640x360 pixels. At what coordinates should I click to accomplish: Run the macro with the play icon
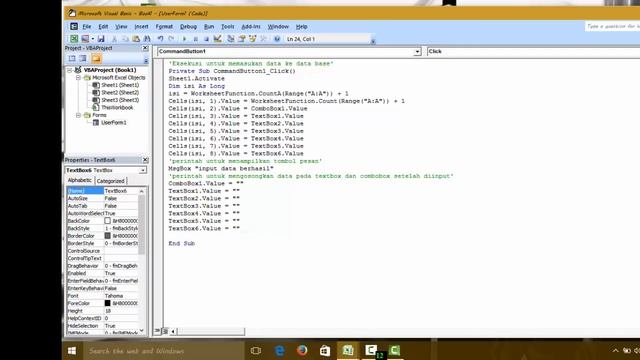click(184, 39)
